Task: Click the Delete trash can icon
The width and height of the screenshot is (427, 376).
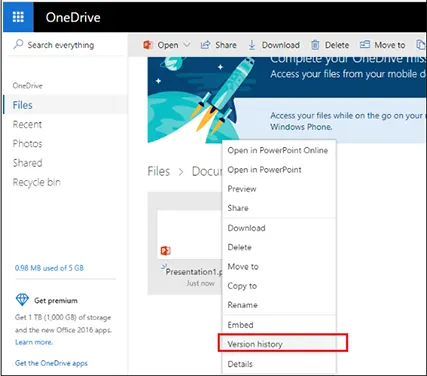Action: coord(315,45)
